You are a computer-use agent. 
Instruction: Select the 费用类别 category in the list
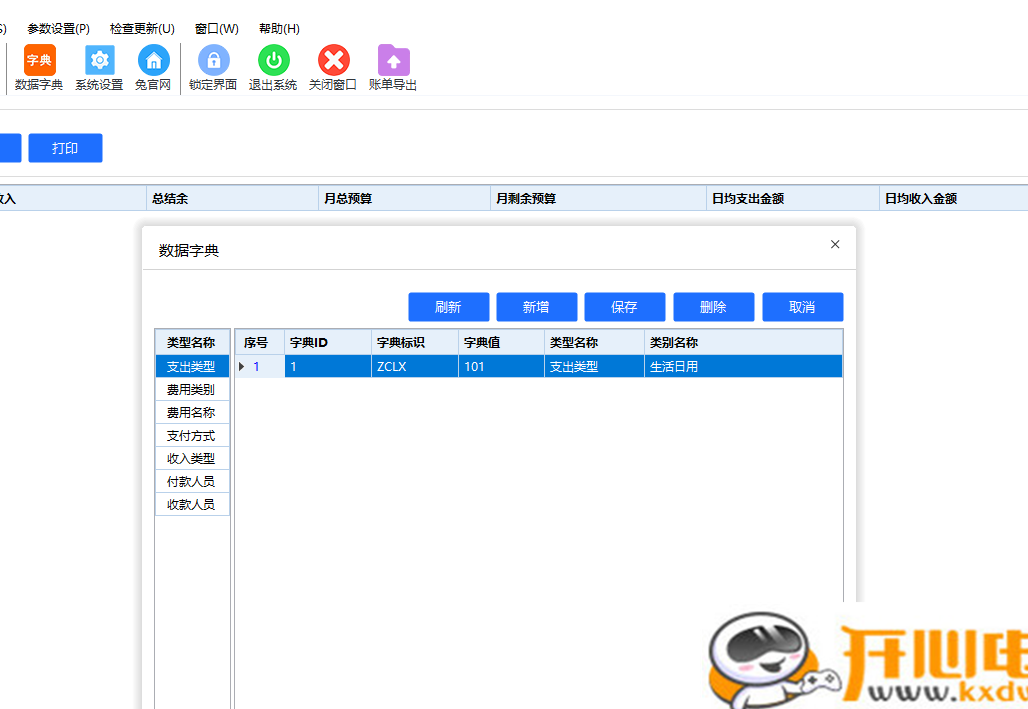(x=191, y=389)
